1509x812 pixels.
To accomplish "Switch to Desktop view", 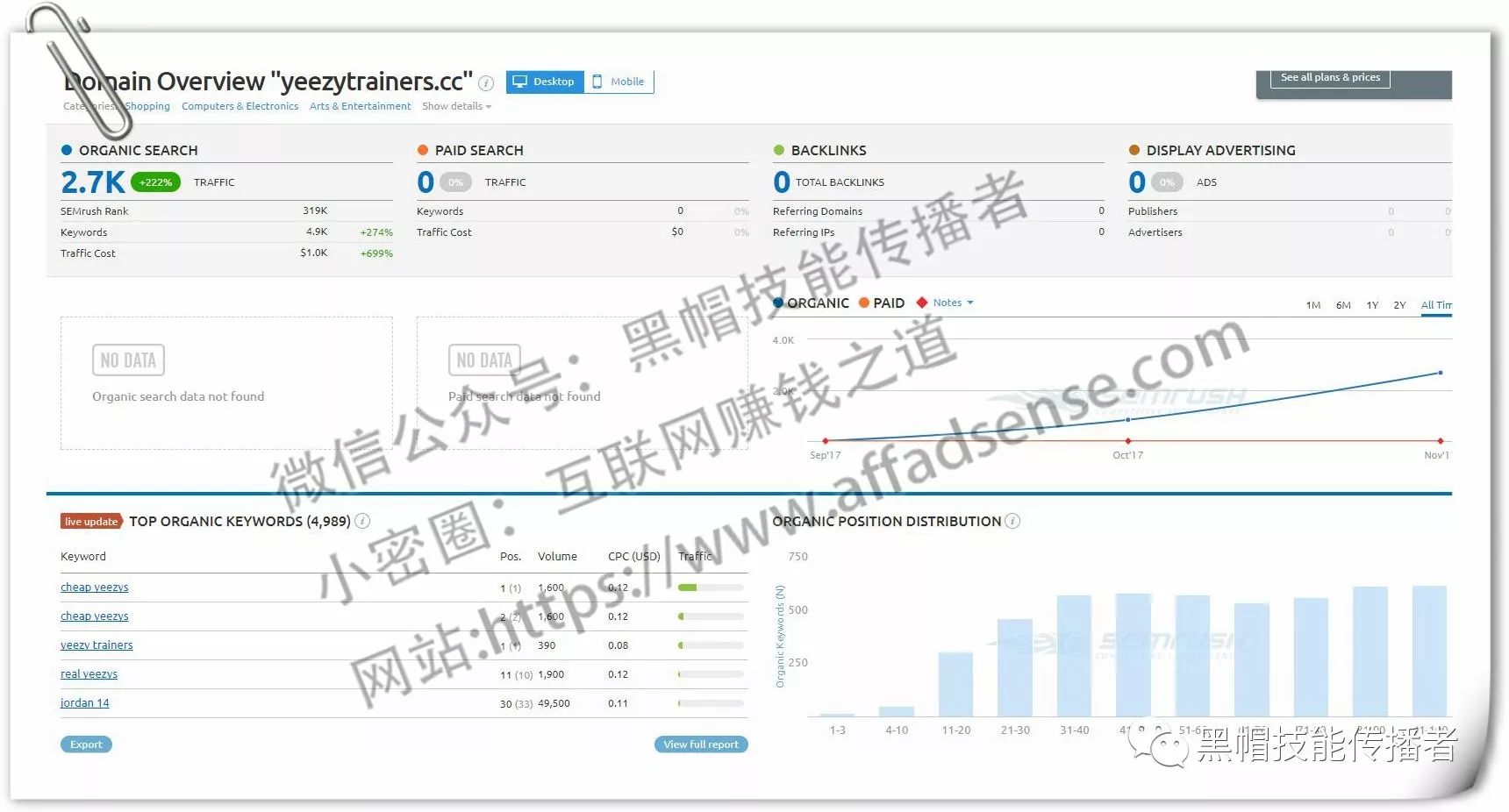I will (x=545, y=82).
